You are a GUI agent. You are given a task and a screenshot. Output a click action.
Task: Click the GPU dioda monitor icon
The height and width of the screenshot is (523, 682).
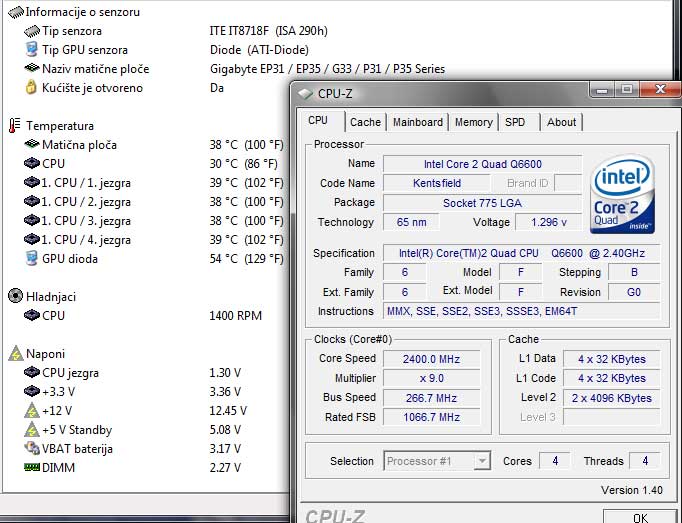[32, 259]
